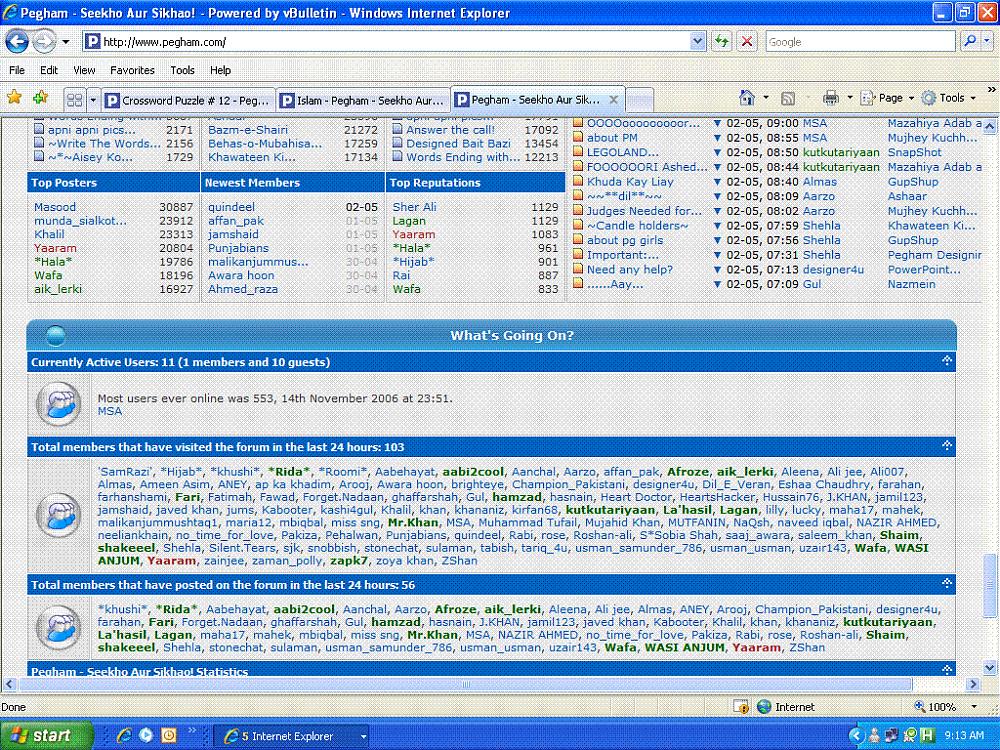
Task: Click the search magnifier icon beside Google box
Action: (970, 41)
